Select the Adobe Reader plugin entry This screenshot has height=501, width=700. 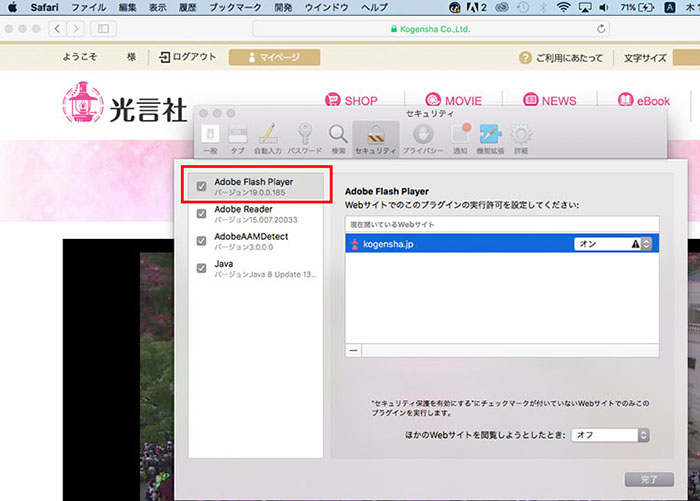point(256,214)
